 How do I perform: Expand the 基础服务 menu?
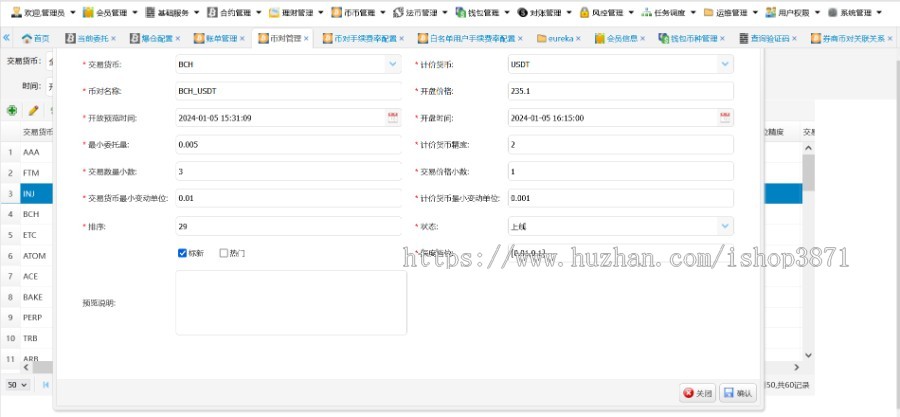tap(172, 12)
